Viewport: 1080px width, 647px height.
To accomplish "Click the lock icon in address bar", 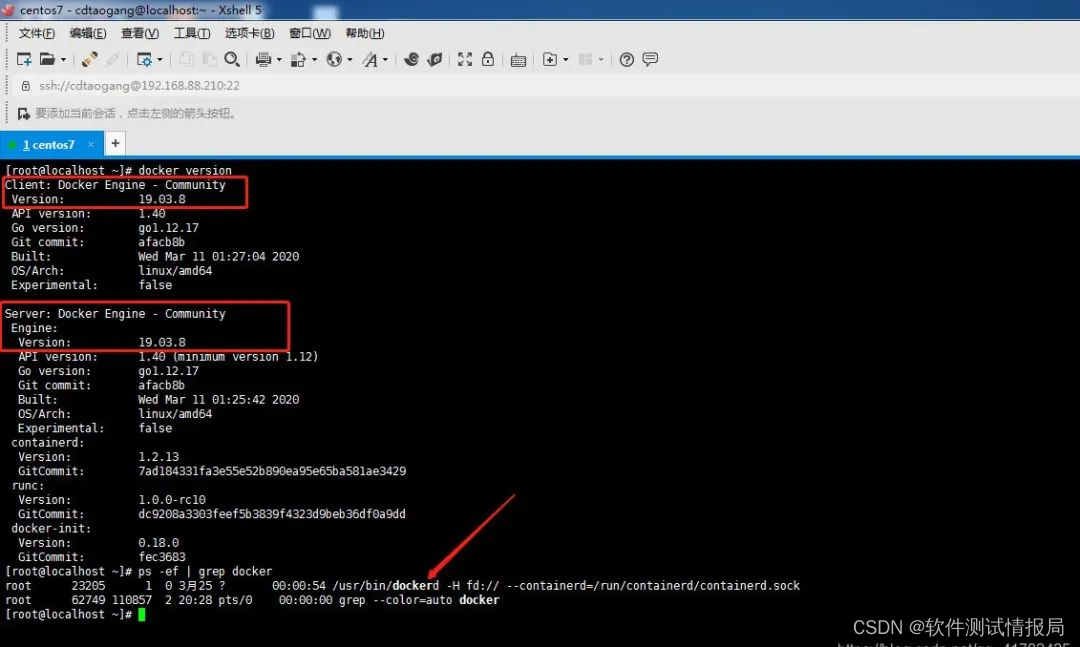I will click(x=25, y=85).
